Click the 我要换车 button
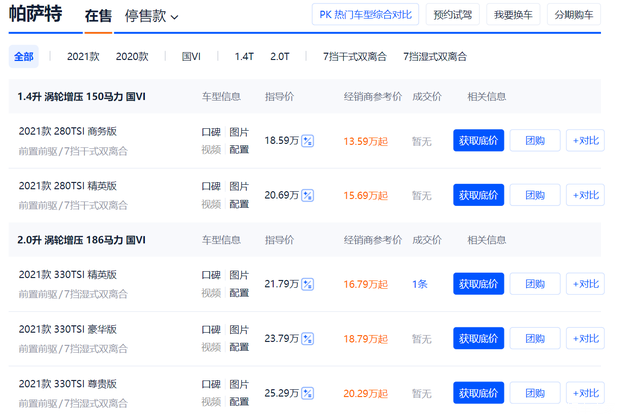 pyautogui.click(x=513, y=15)
